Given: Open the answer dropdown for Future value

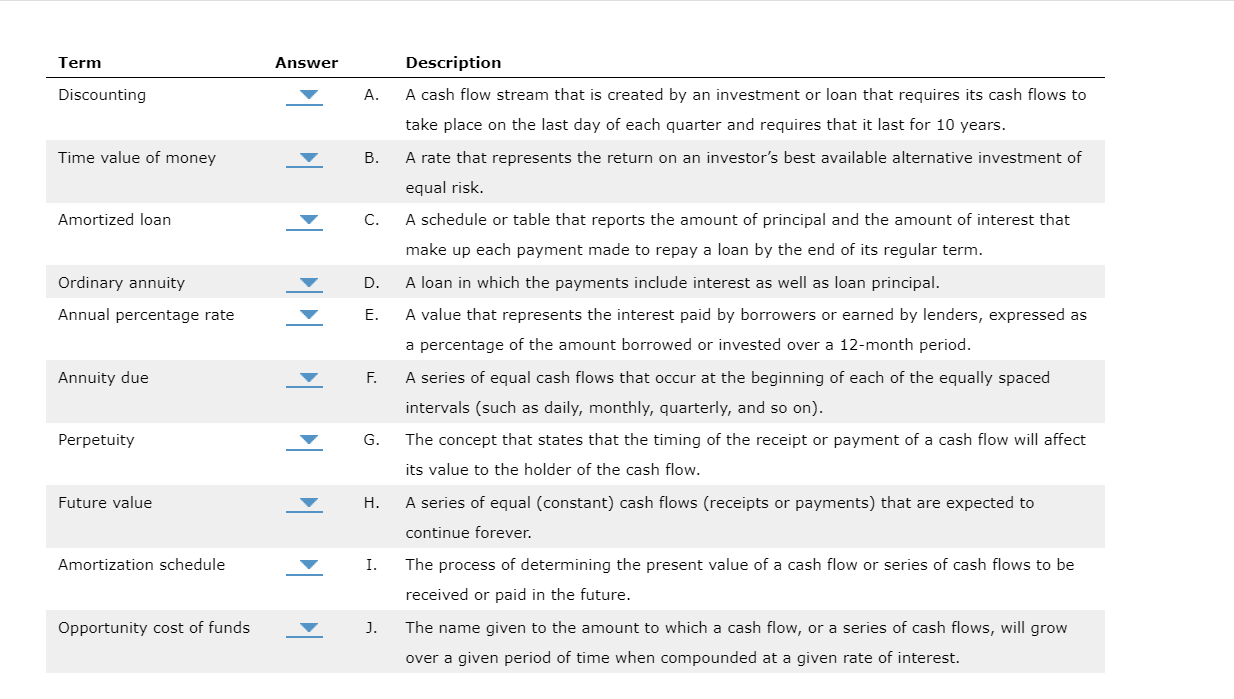Looking at the screenshot, I should click(305, 504).
